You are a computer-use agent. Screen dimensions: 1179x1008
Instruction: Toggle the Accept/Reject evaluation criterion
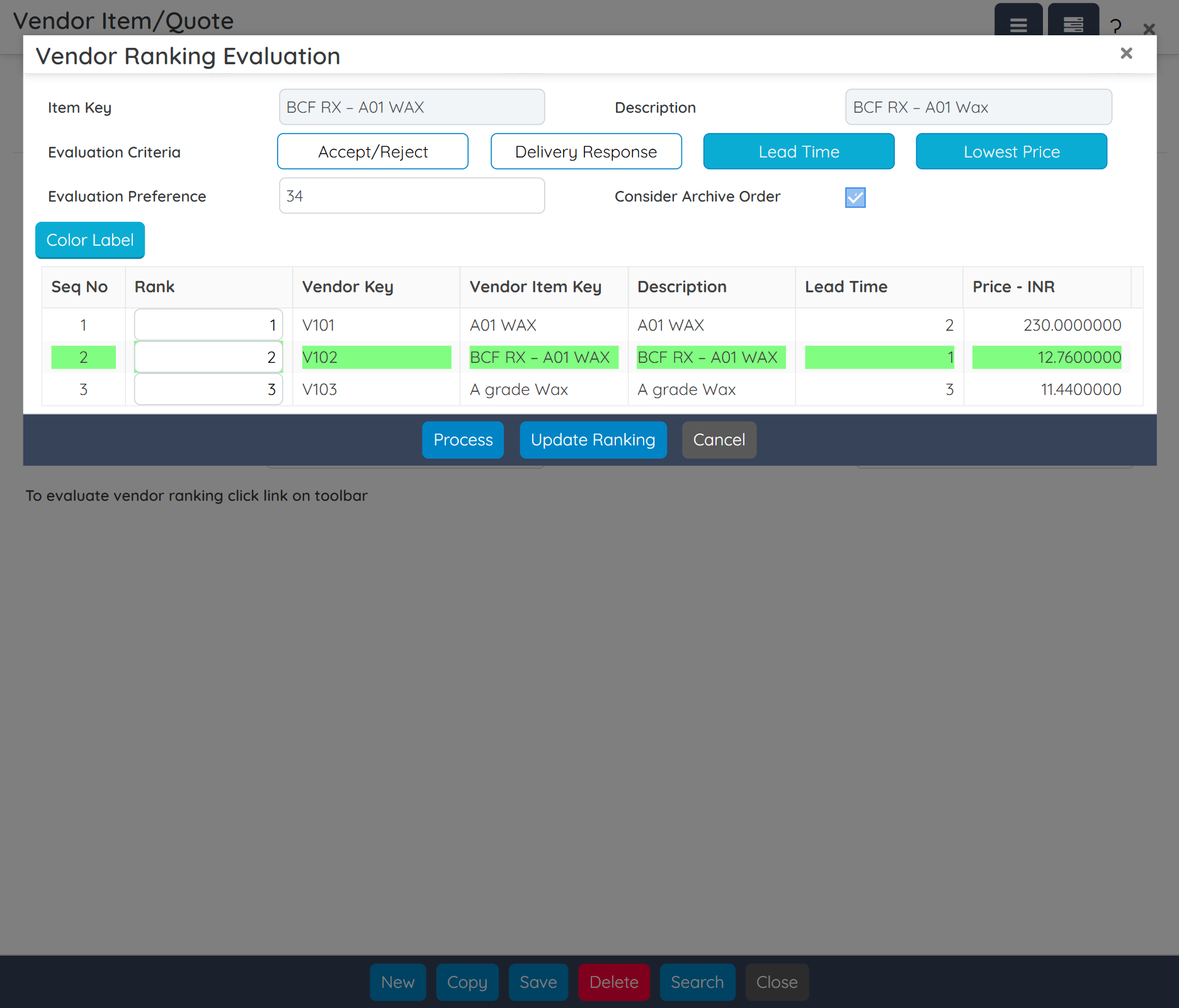[x=372, y=152]
